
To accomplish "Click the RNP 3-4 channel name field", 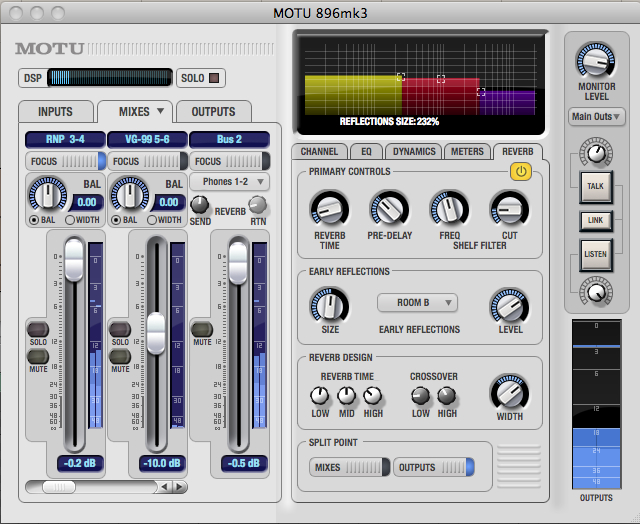I will (x=65, y=140).
